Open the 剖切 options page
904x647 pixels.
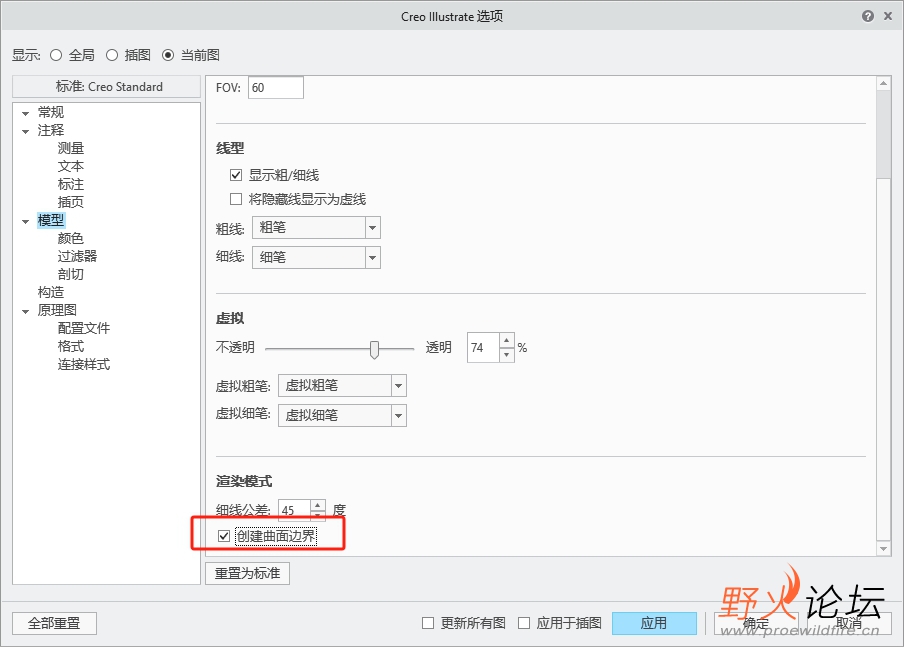(x=71, y=274)
